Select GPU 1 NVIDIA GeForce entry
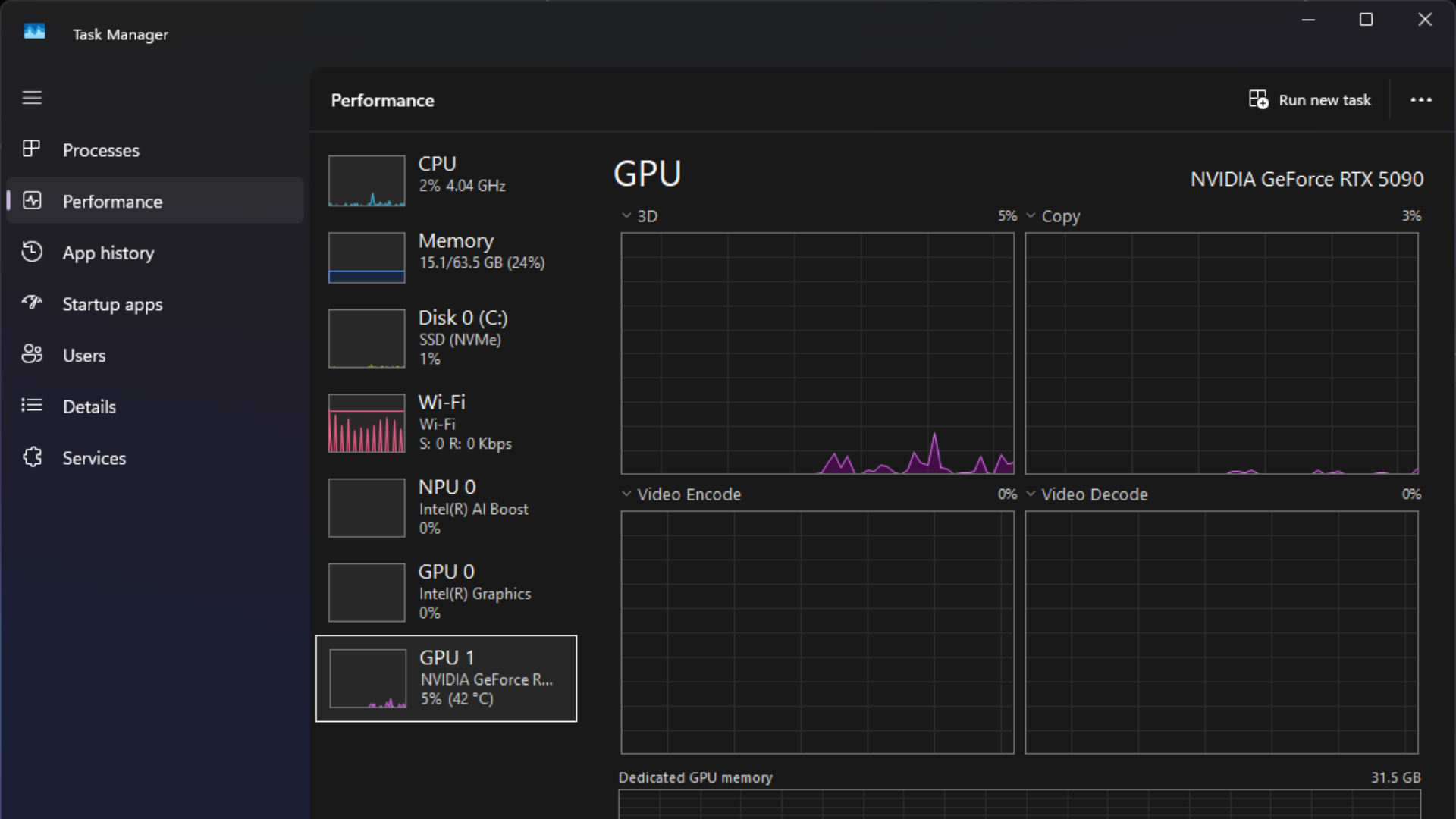Screen dimensions: 1456x819 click(x=447, y=678)
